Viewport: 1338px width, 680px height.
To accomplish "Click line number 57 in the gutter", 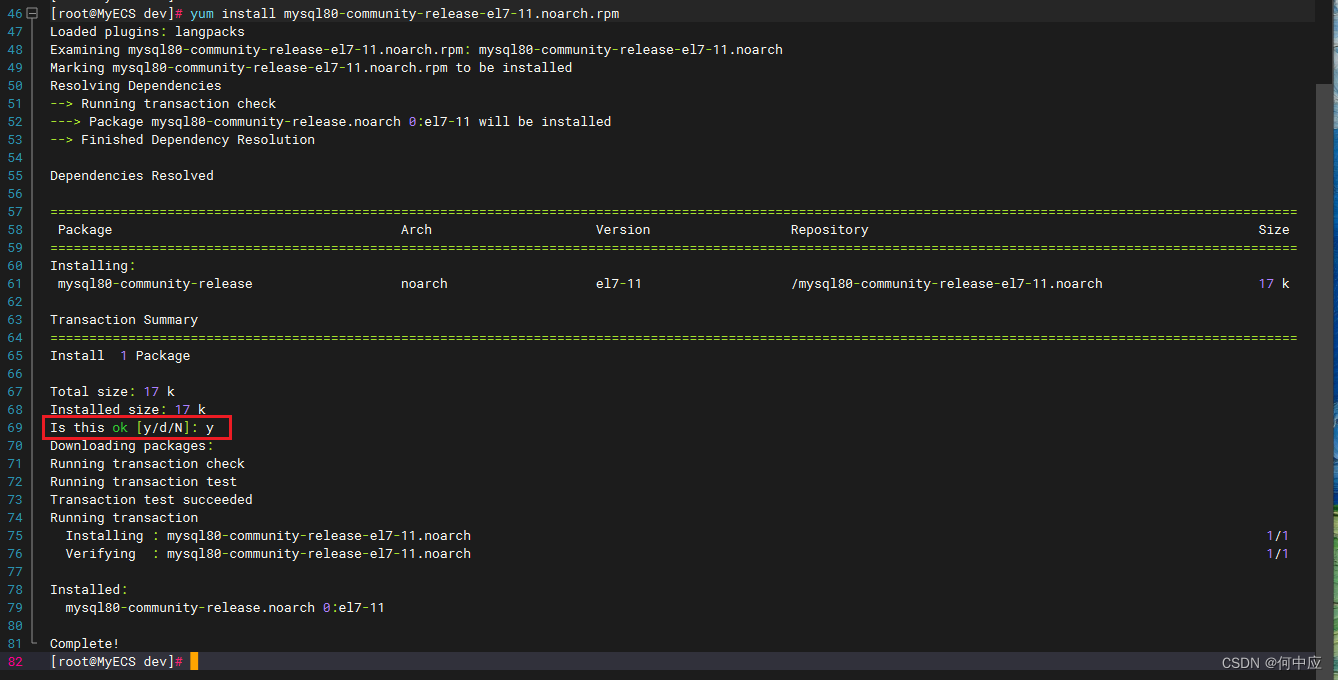I will tap(14, 212).
